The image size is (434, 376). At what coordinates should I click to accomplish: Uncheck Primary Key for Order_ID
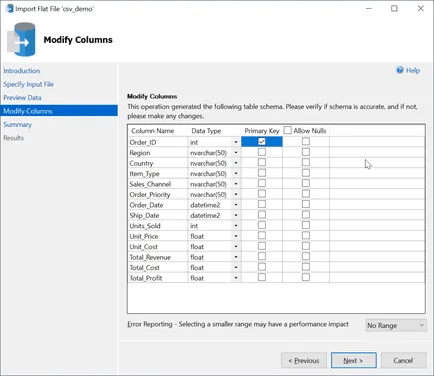262,142
